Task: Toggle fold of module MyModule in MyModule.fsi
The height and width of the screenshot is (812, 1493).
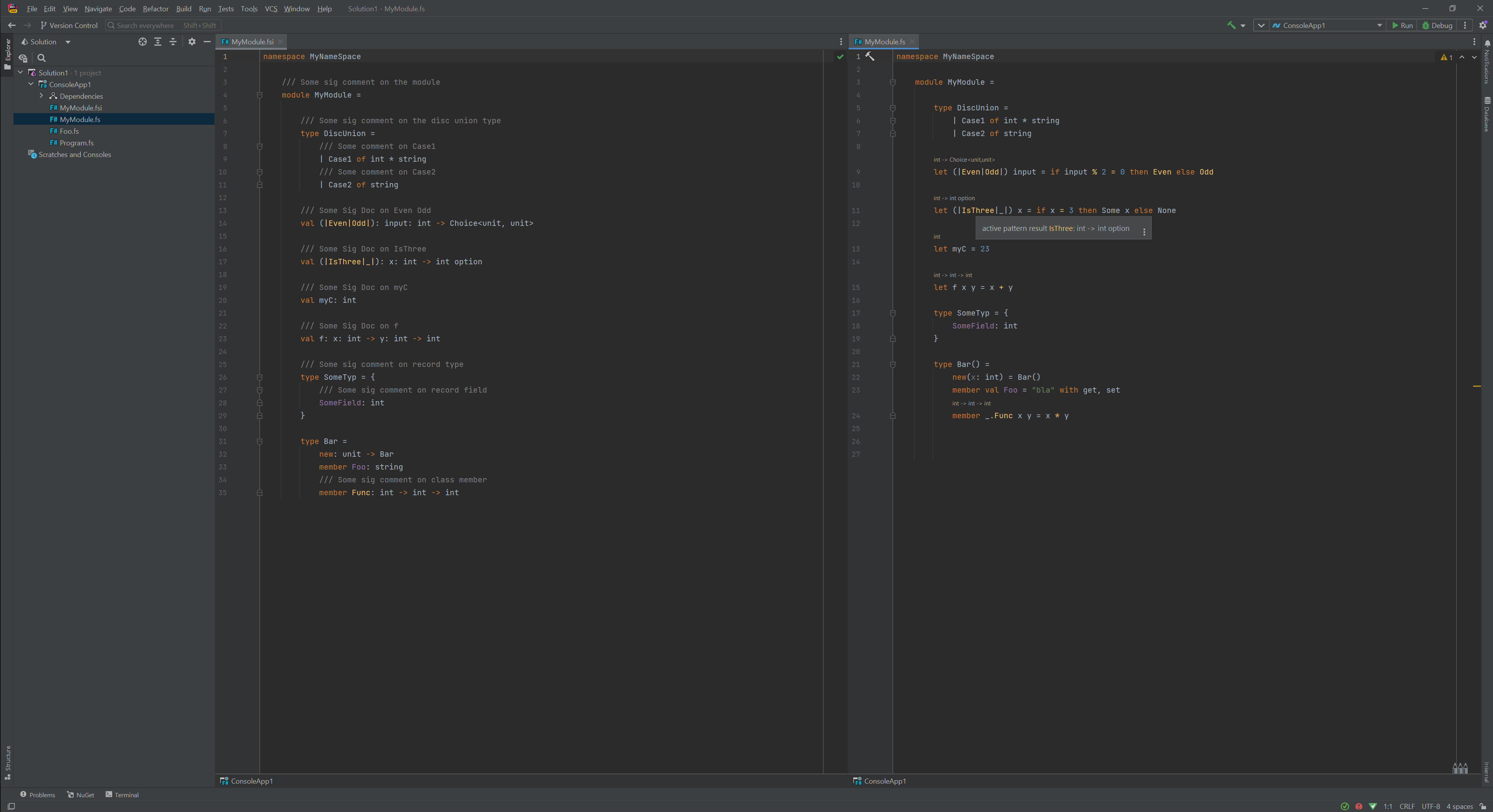Action: tap(260, 95)
